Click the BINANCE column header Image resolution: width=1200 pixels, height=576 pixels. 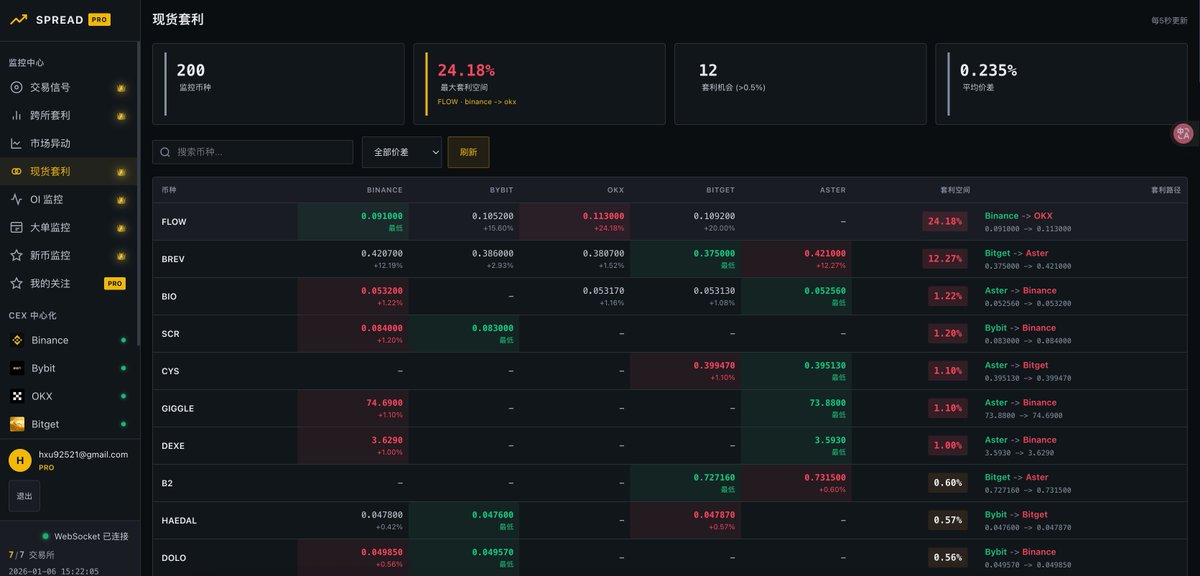pyautogui.click(x=384, y=189)
